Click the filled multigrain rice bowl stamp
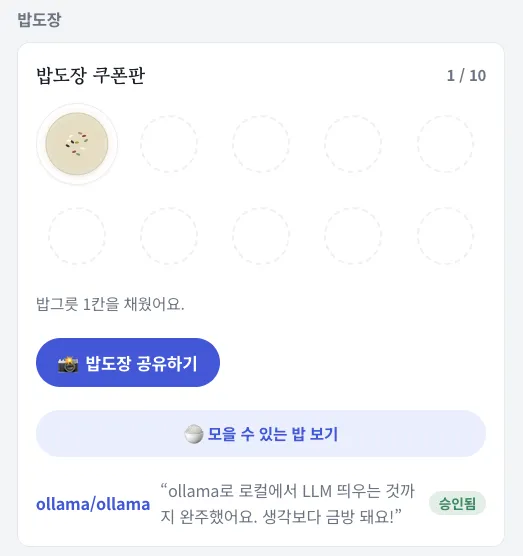The height and width of the screenshot is (556, 523). click(x=77, y=144)
